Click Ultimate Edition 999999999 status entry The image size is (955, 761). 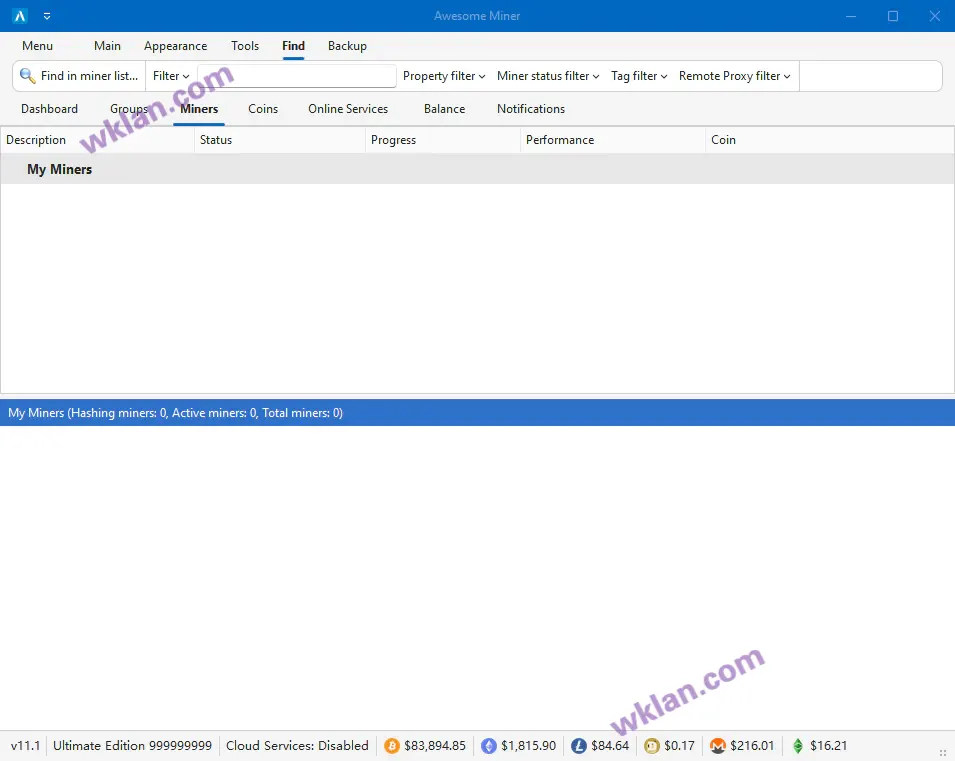tap(132, 746)
